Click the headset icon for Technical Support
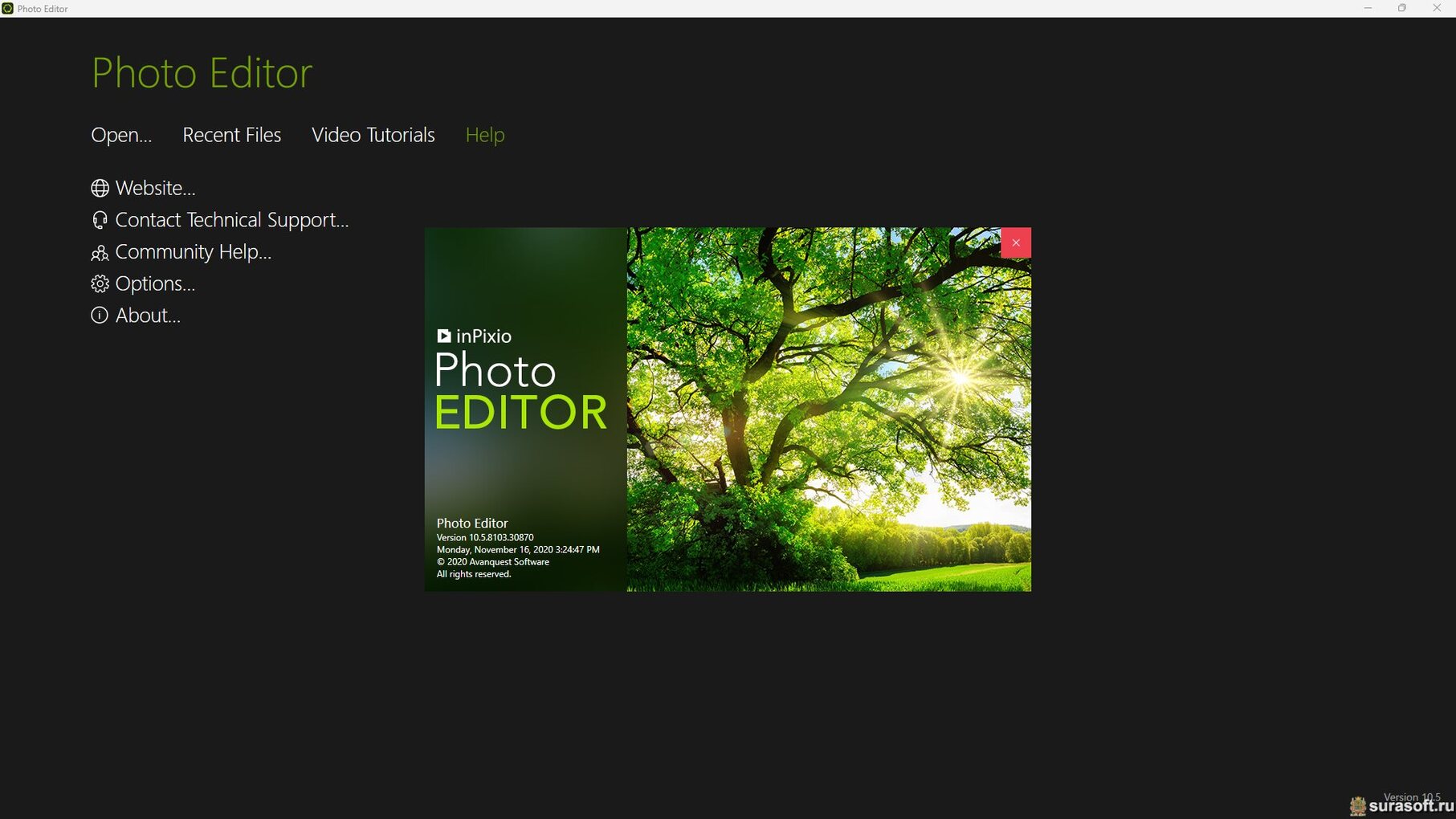Image resolution: width=1456 pixels, height=819 pixels. tap(100, 220)
